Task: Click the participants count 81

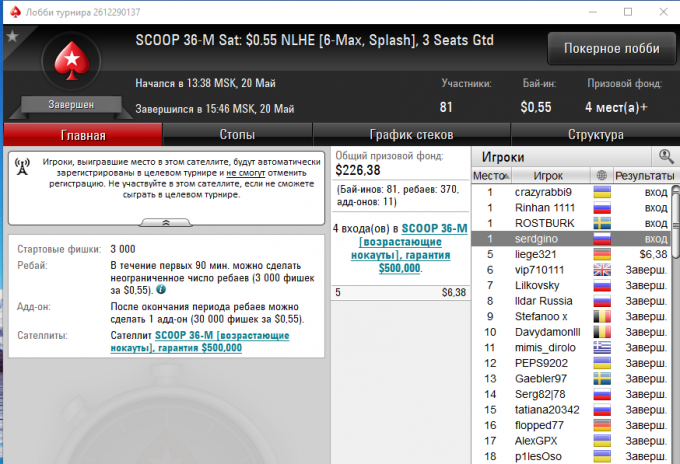Action: [446, 107]
